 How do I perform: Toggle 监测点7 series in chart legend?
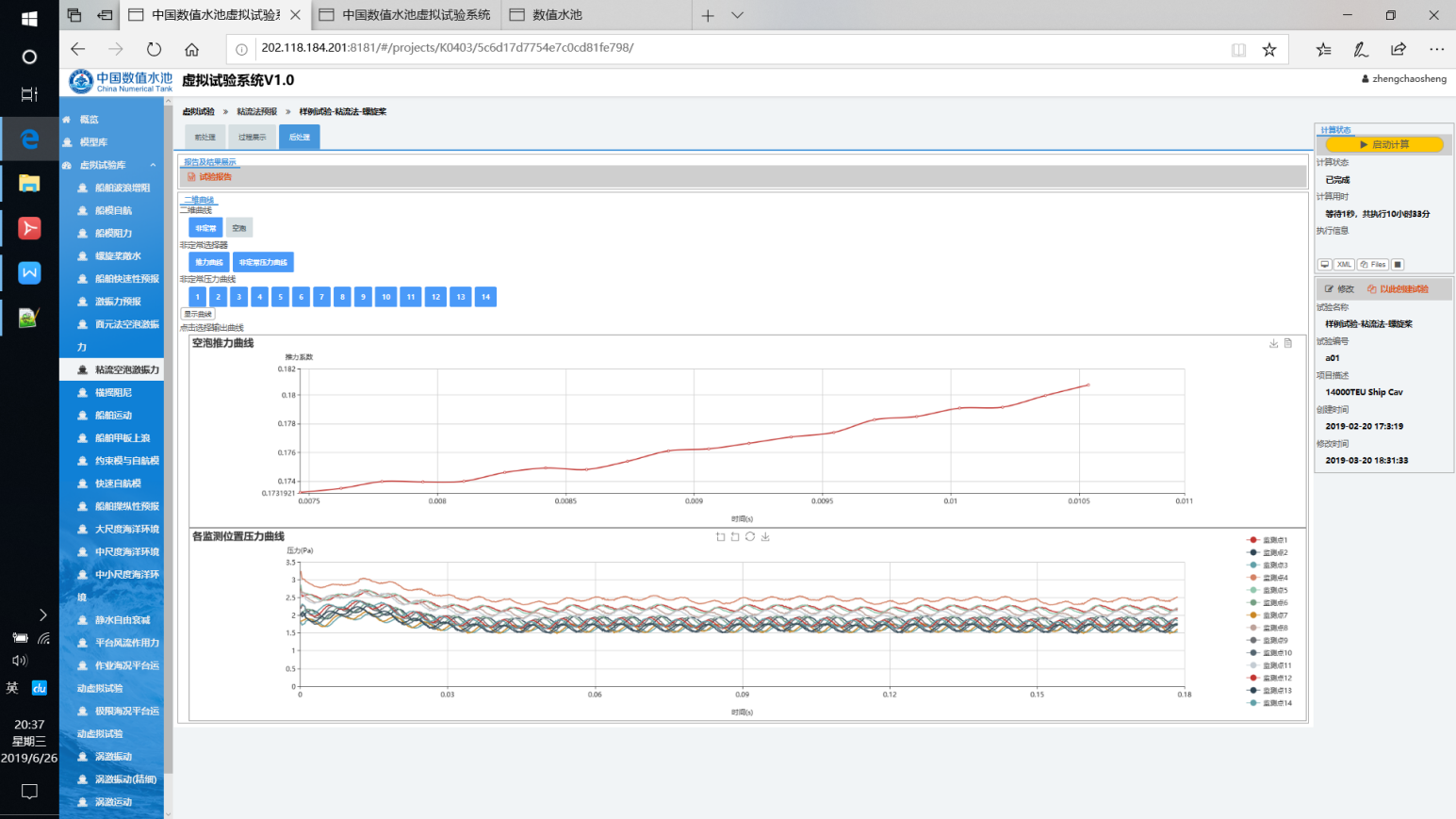coord(1268,615)
